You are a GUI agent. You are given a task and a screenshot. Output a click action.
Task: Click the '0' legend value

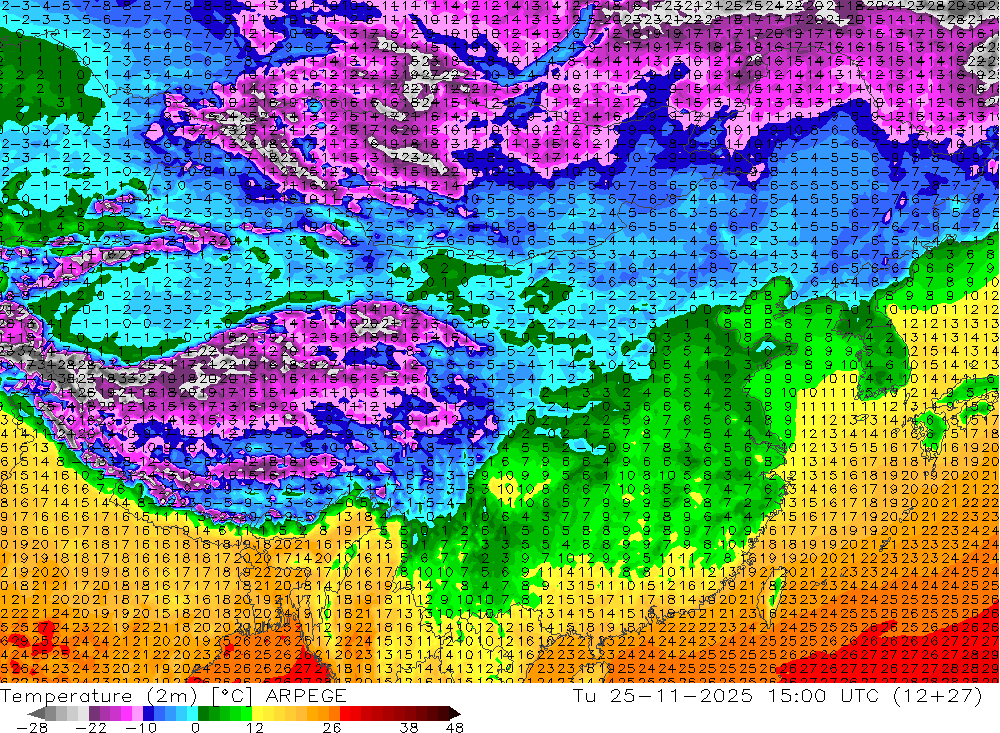tap(195, 727)
